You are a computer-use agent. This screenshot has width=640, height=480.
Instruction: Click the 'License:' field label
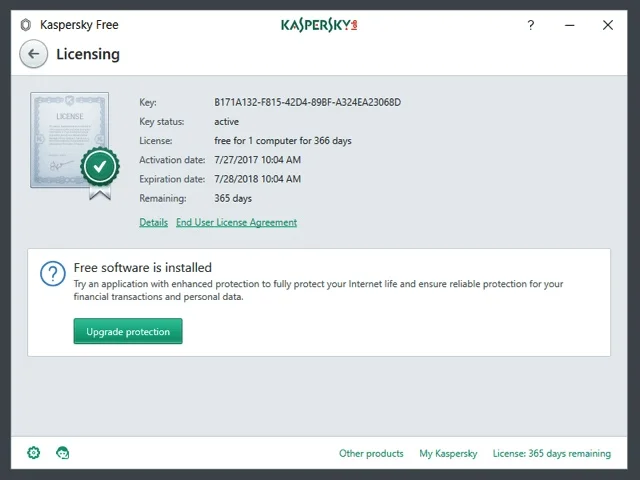point(156,141)
